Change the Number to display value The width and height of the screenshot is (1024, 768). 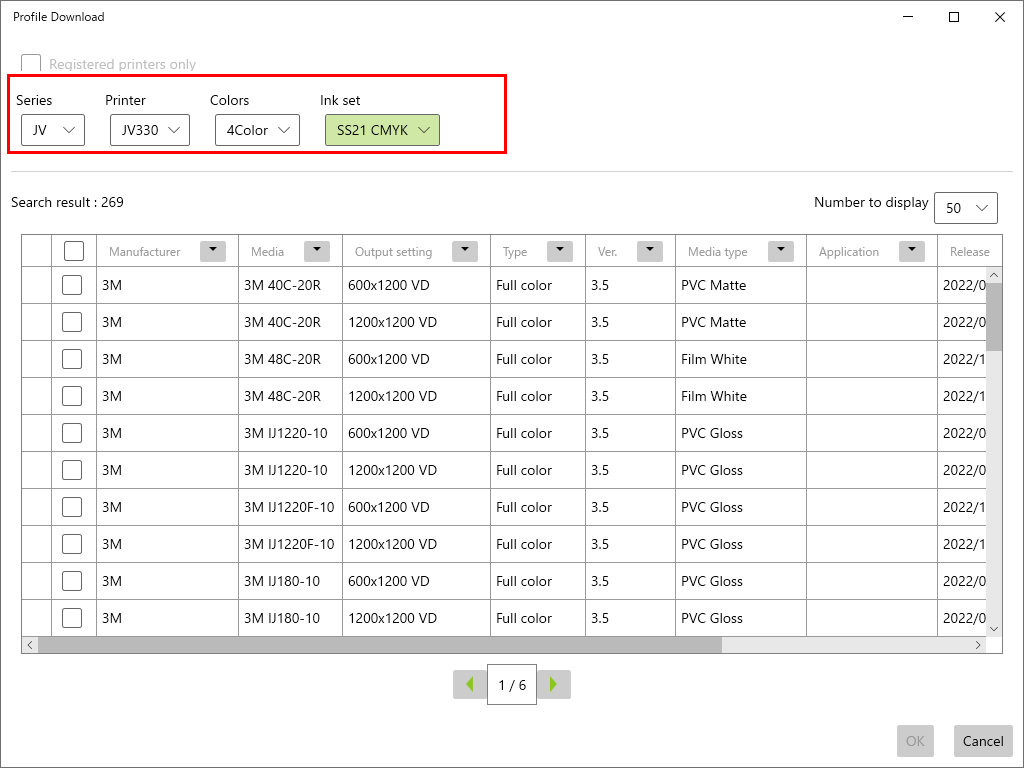tap(966, 207)
